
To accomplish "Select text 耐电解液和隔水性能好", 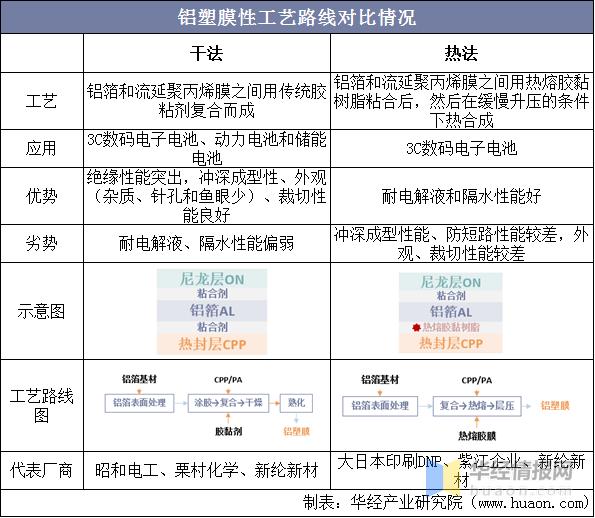I will [x=461, y=196].
